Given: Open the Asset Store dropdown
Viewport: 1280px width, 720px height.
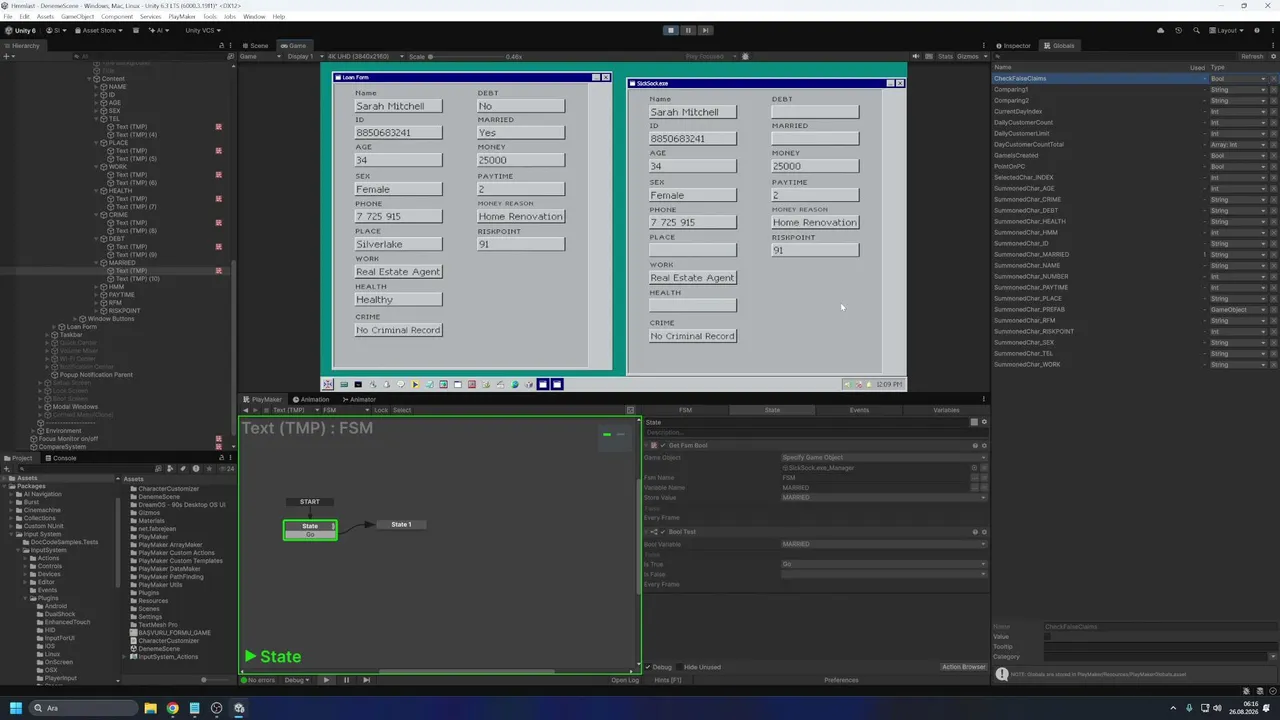Looking at the screenshot, I should pos(99,30).
